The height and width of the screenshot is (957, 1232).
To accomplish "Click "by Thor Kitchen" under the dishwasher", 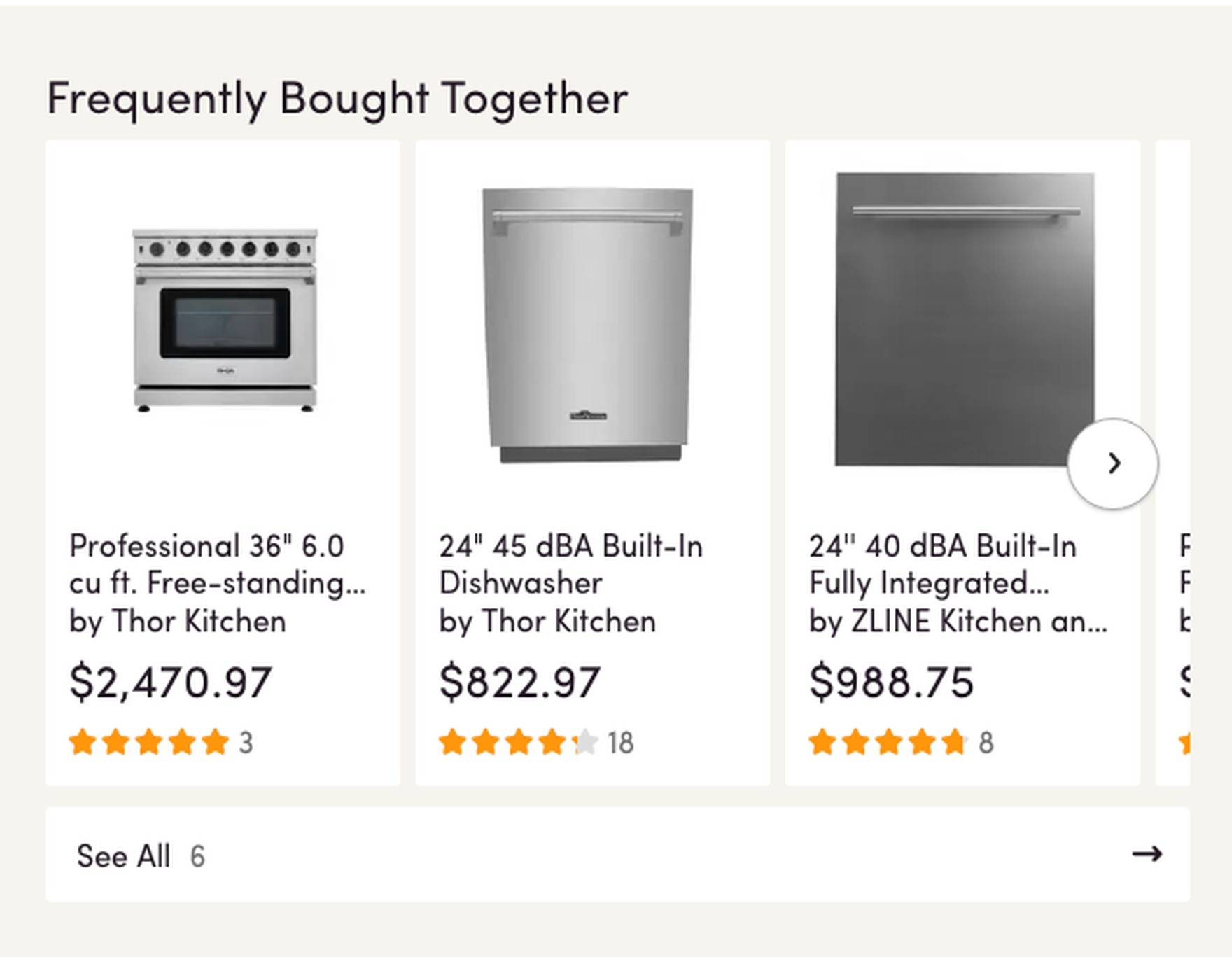I will [547, 622].
